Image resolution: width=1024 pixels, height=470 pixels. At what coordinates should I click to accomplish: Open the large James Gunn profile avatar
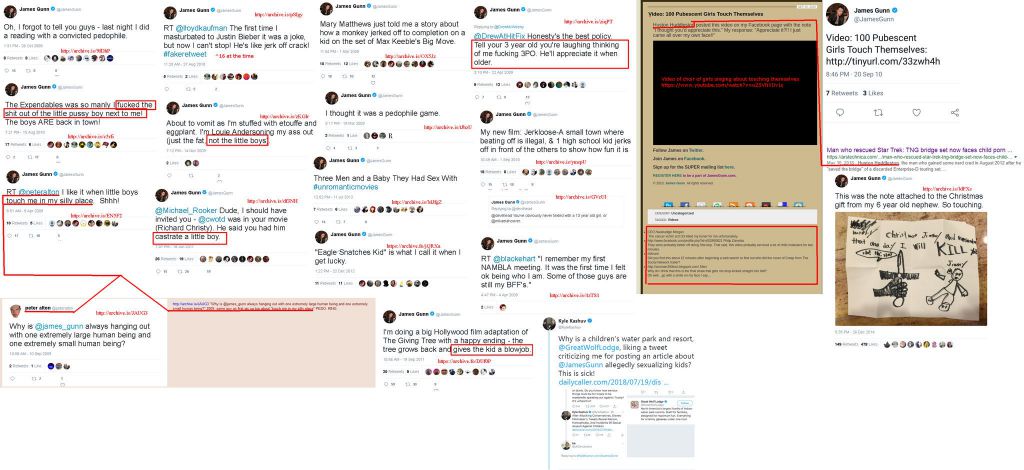(837, 14)
